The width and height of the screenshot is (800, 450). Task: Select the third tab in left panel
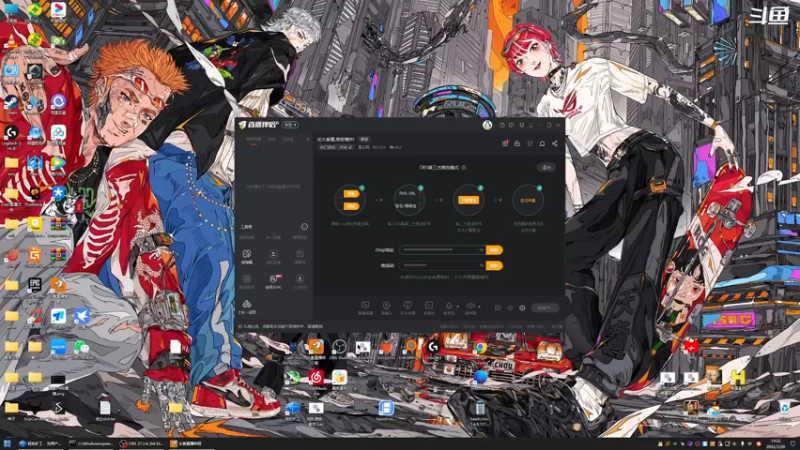pos(288,139)
